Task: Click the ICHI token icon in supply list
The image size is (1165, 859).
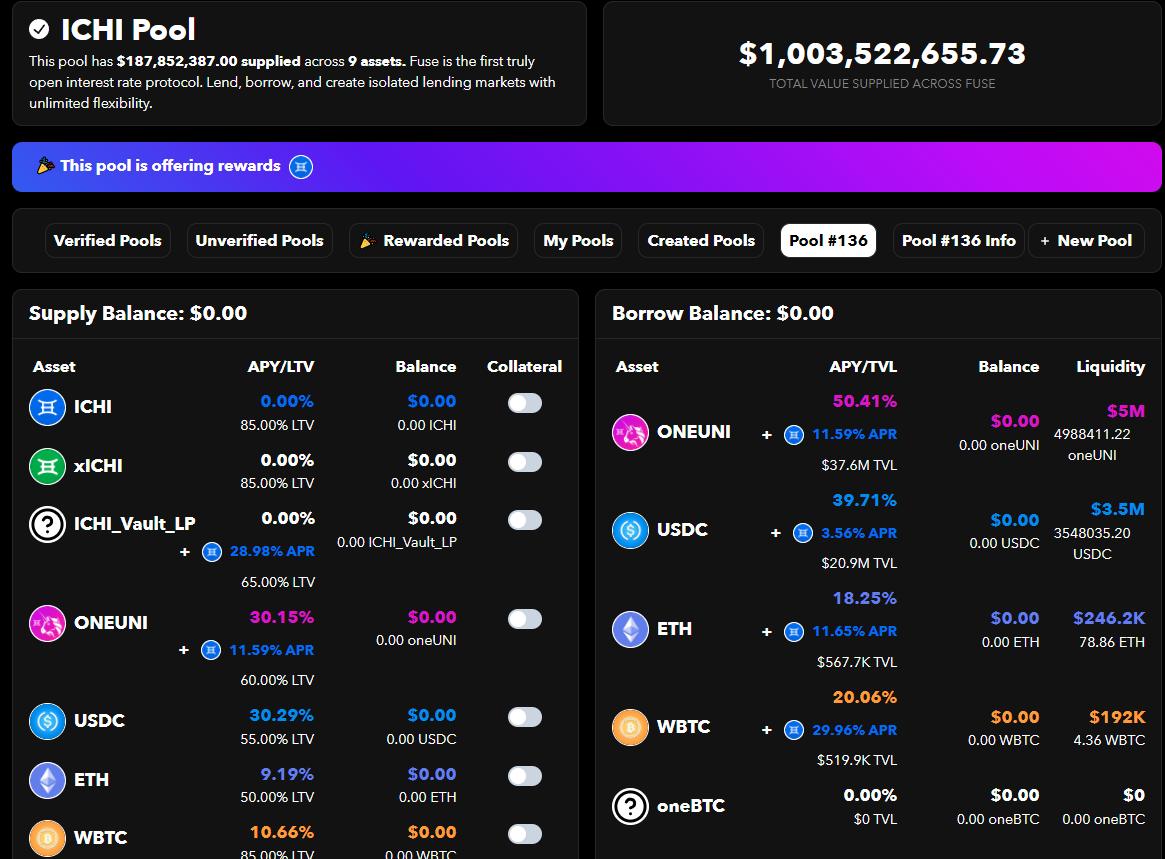Action: (x=47, y=407)
